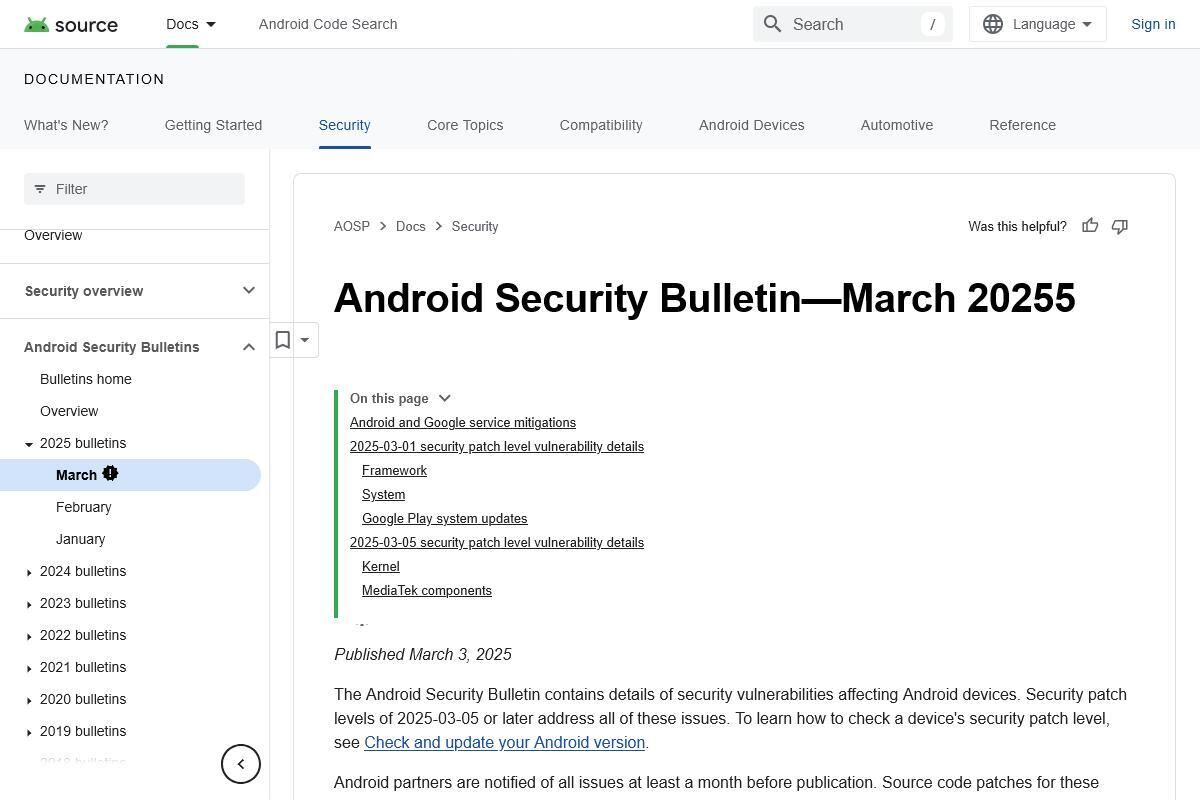Click the new-badge icon next to March
This screenshot has height=800, width=1200.
coord(110,473)
